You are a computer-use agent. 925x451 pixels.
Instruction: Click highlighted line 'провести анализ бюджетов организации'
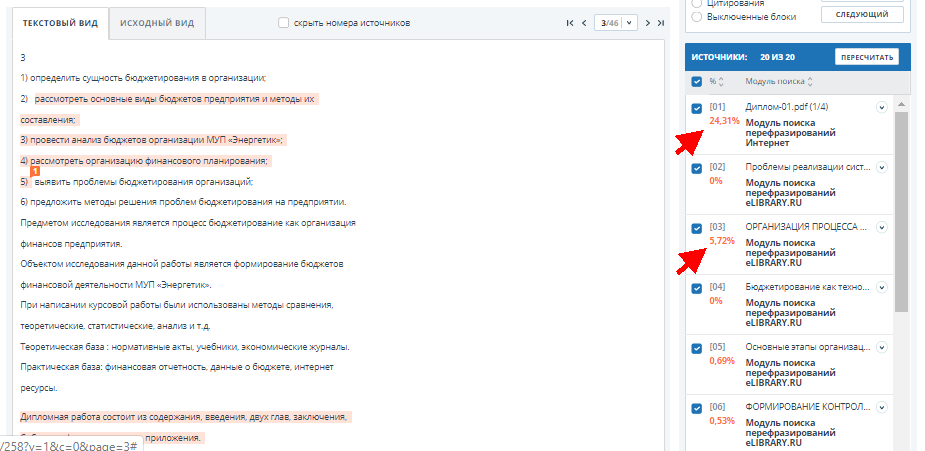[x=153, y=140]
